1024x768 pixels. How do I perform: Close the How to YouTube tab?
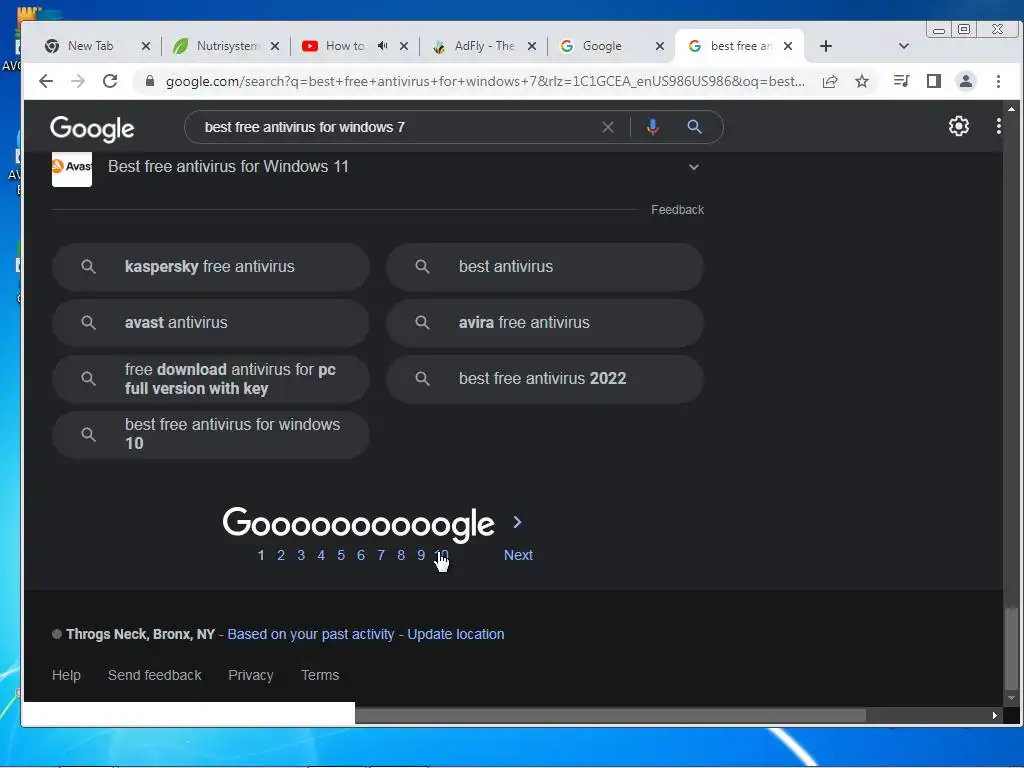click(404, 46)
